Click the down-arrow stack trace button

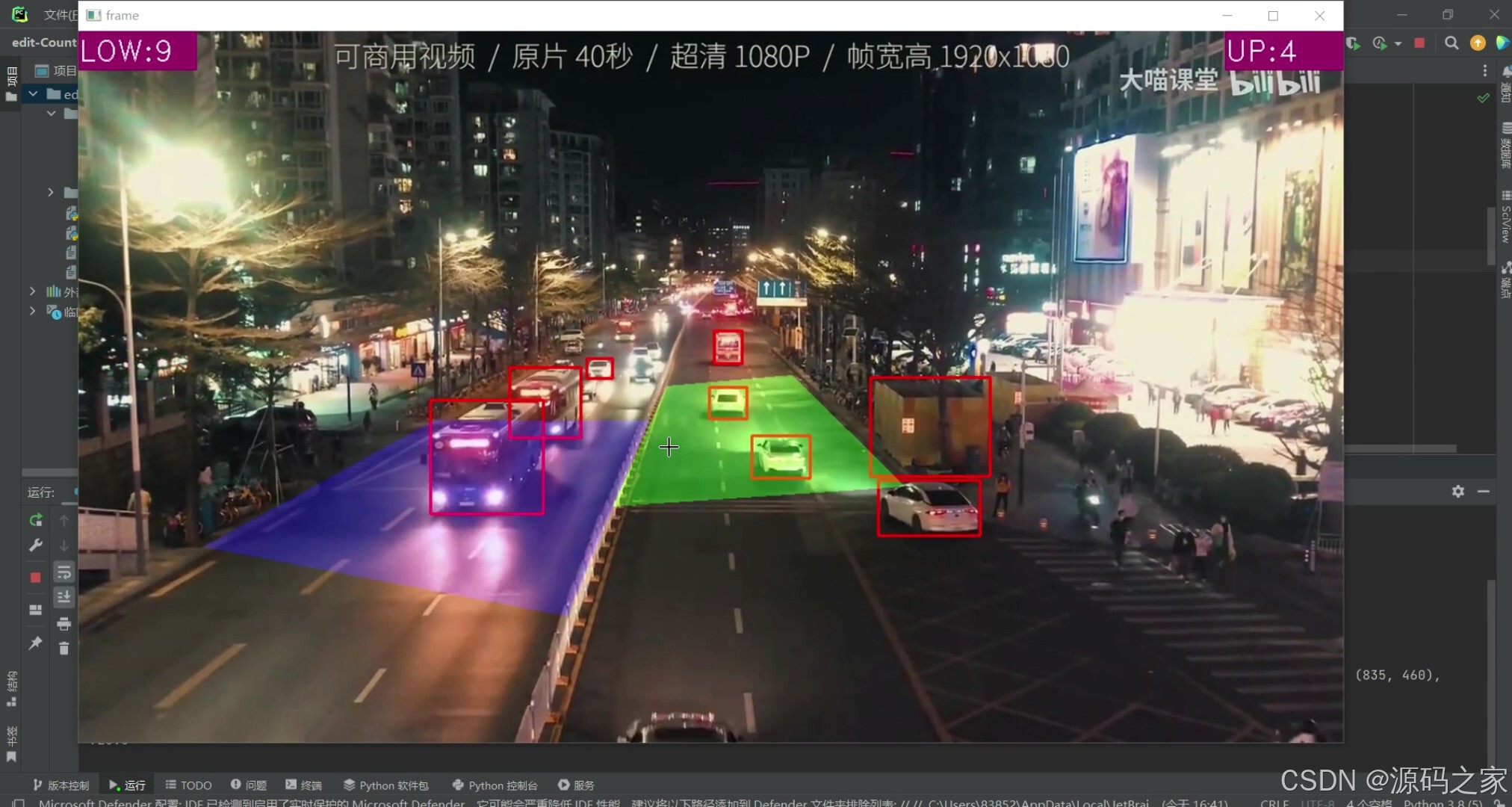click(64, 545)
